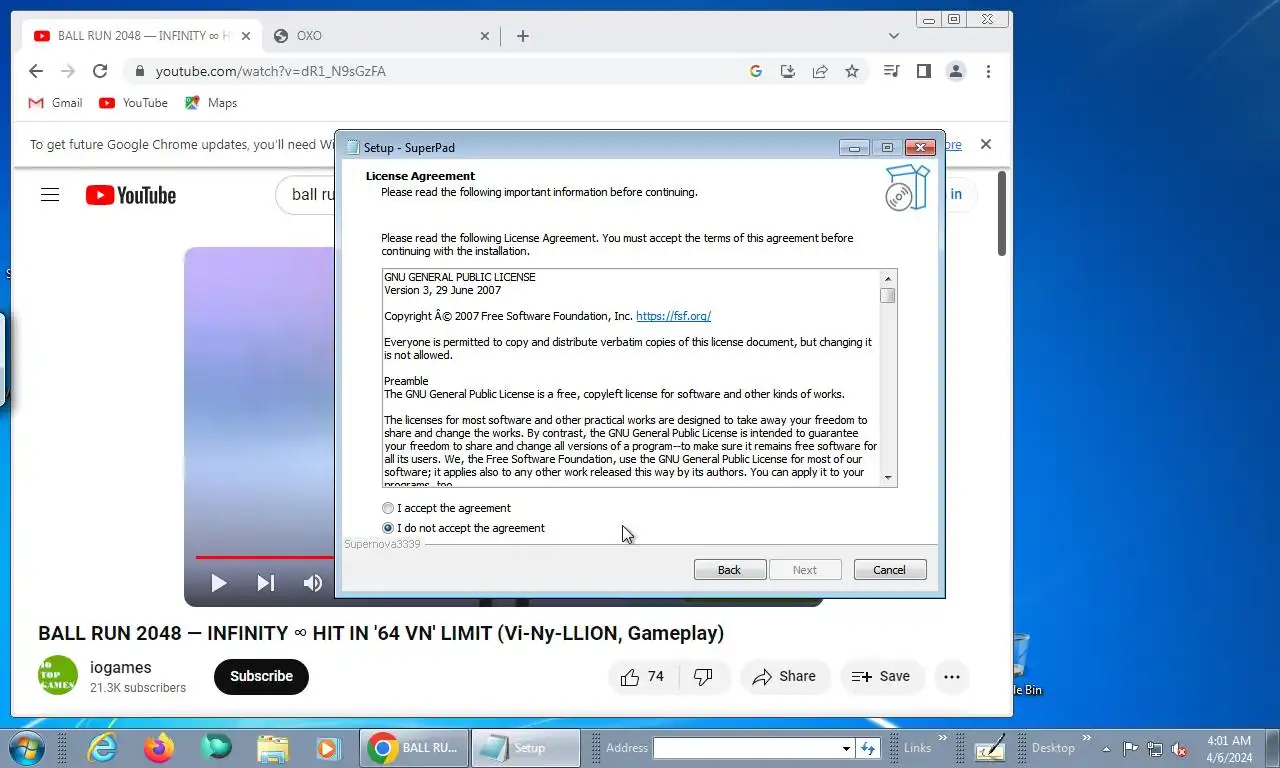The width and height of the screenshot is (1280, 768).
Task: Save video to playlist
Action: pyautogui.click(x=881, y=677)
